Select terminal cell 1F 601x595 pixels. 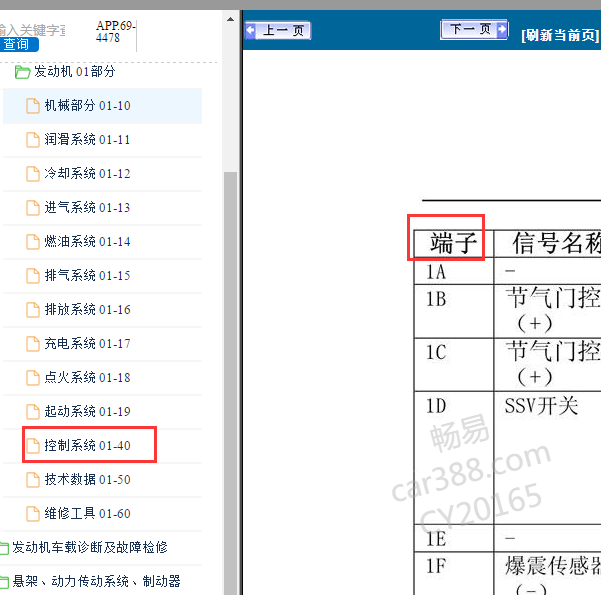454,574
